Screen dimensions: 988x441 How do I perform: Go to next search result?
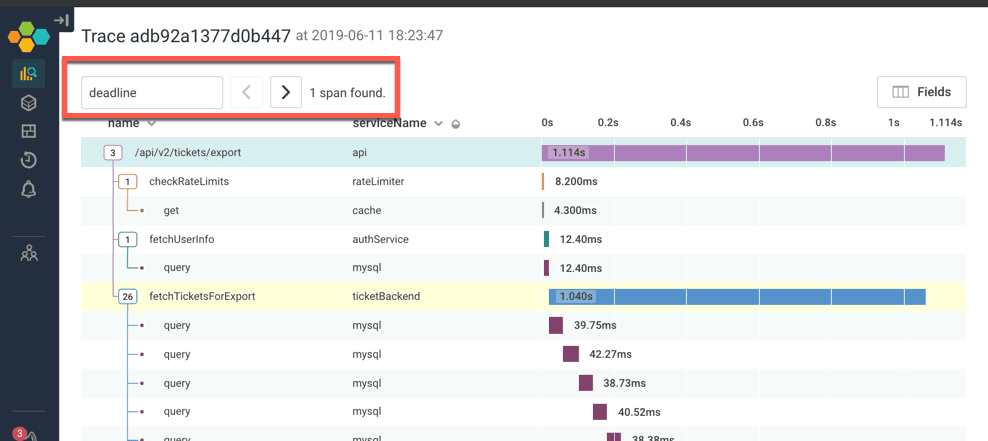pos(285,93)
